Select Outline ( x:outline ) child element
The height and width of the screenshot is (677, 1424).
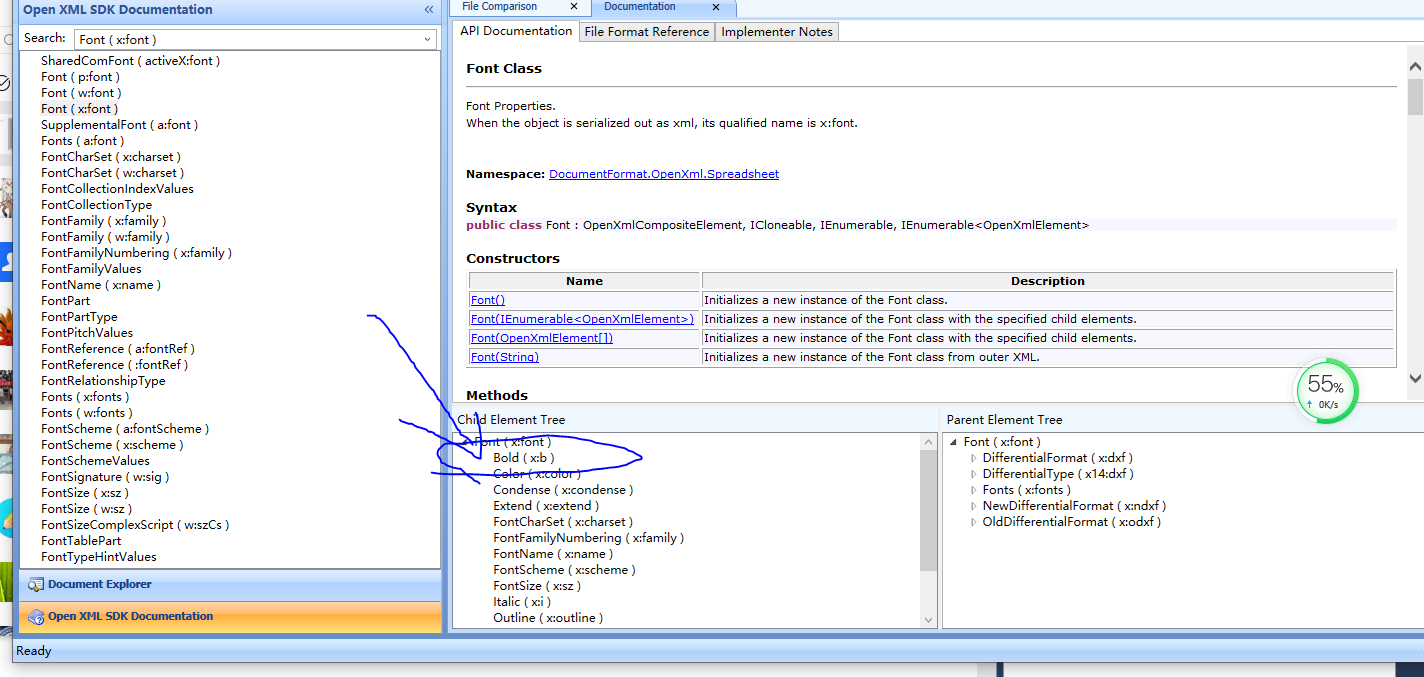point(548,618)
